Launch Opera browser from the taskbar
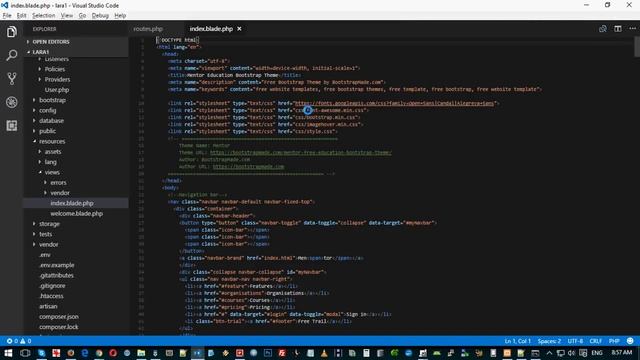Screen dimensions: 640x360 pyautogui.click(x=113, y=353)
